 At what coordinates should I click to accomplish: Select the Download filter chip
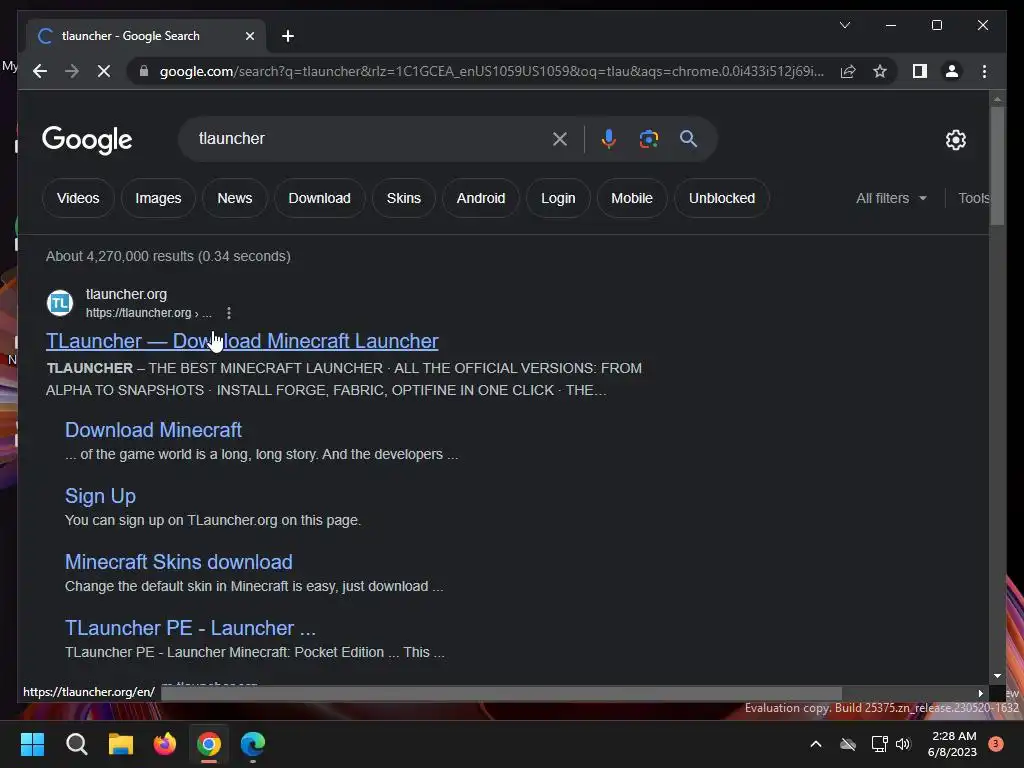coord(319,198)
